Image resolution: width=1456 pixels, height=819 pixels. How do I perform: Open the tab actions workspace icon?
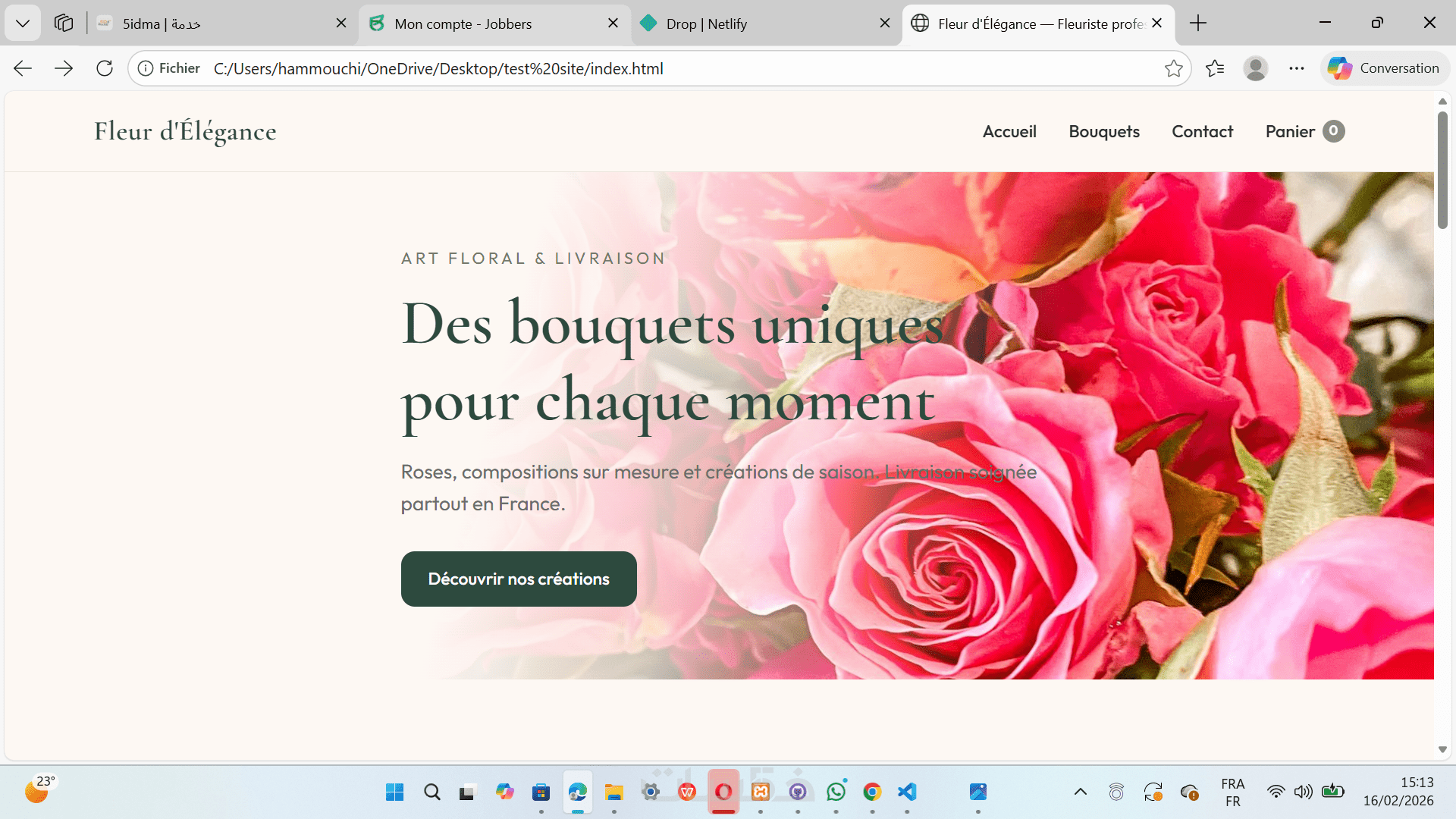click(x=64, y=24)
